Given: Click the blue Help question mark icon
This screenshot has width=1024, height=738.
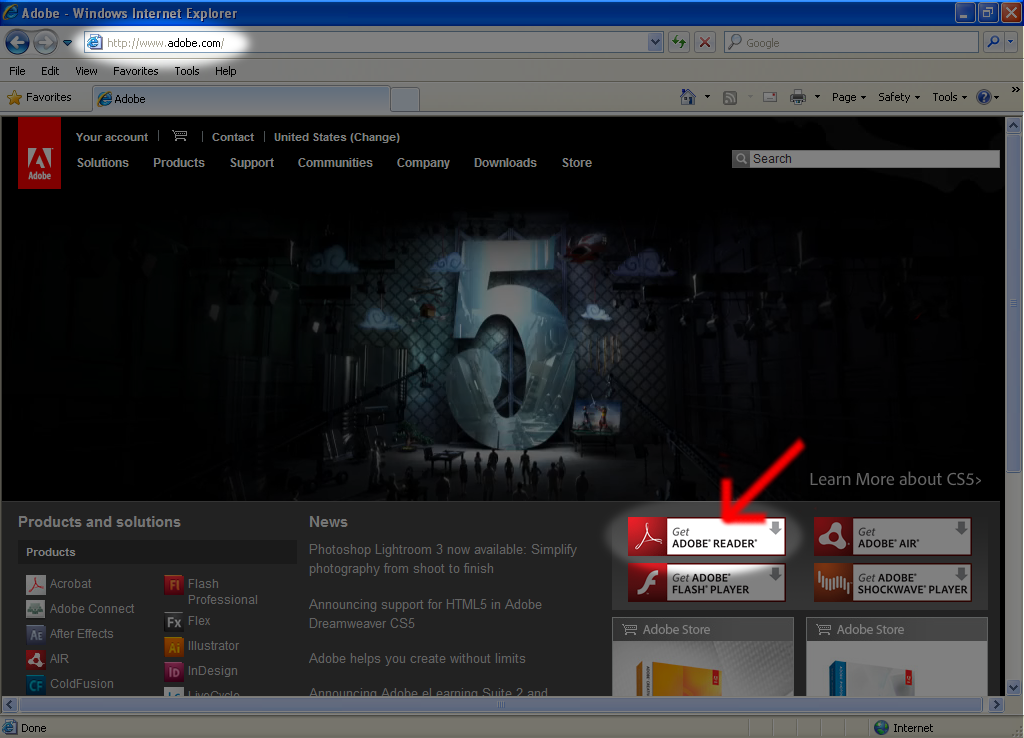Looking at the screenshot, I should 984,97.
